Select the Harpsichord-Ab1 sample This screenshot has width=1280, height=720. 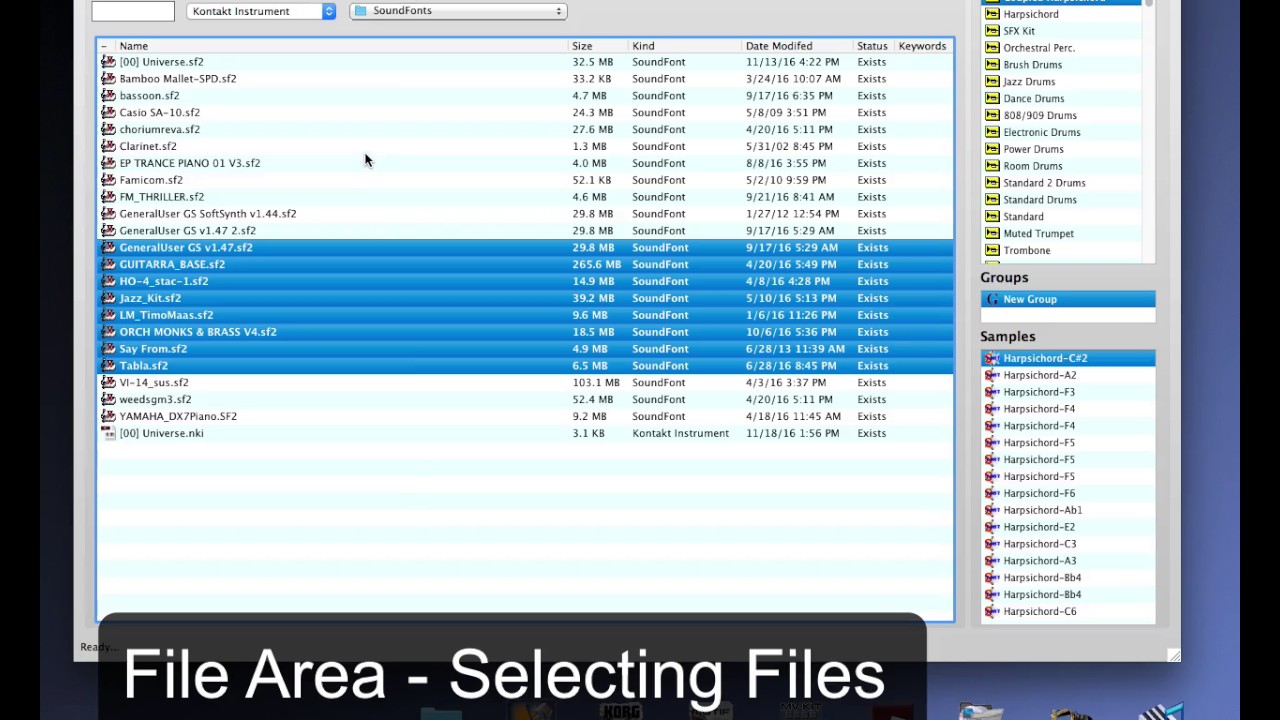[x=1068, y=510]
